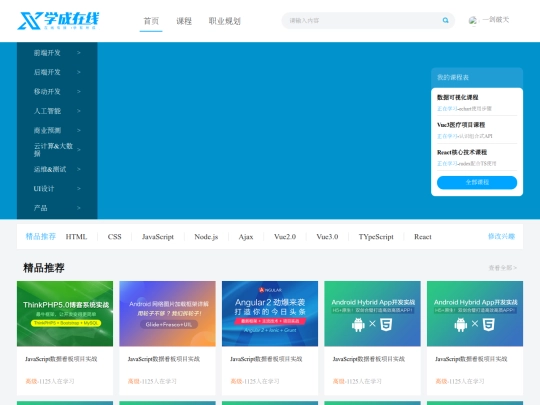Switch to the 课程 tab
Screen dimensions: 540x405
pos(184,21)
